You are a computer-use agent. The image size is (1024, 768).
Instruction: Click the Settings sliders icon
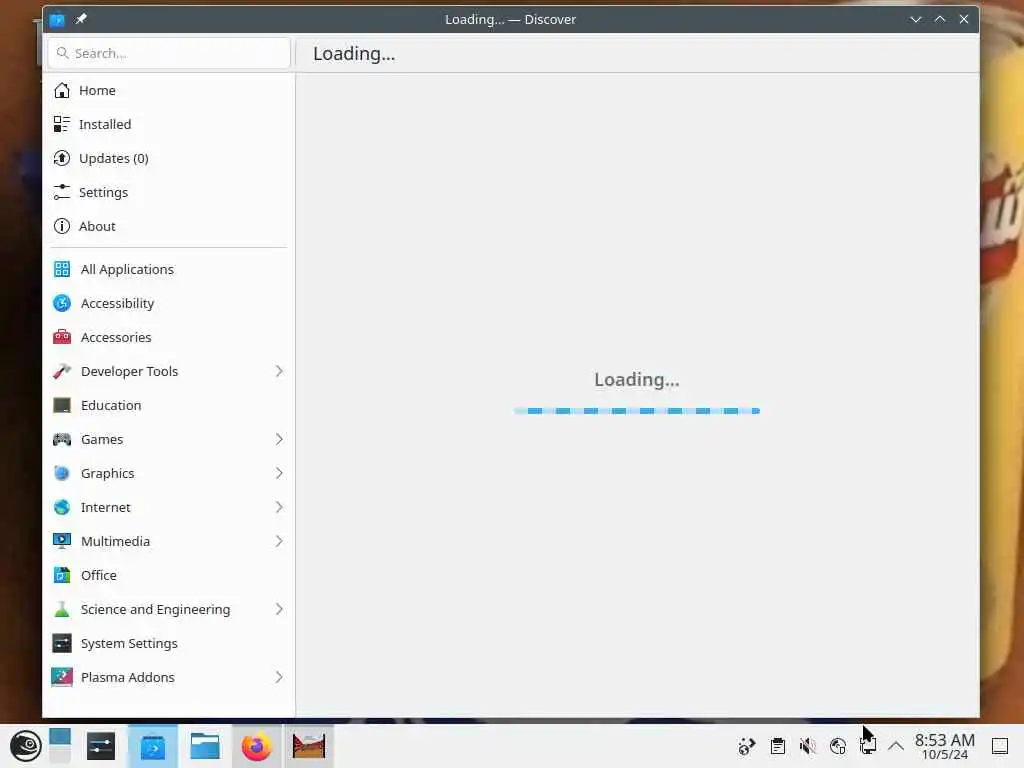(x=61, y=192)
